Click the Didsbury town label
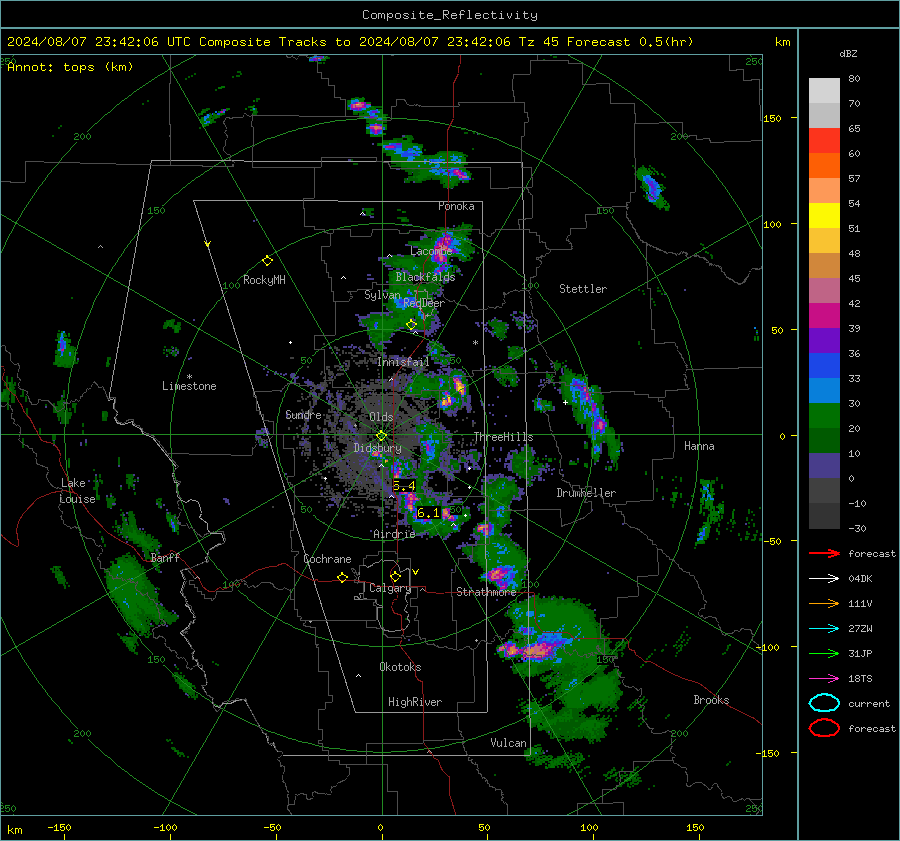Image resolution: width=900 pixels, height=841 pixels. pos(378,448)
